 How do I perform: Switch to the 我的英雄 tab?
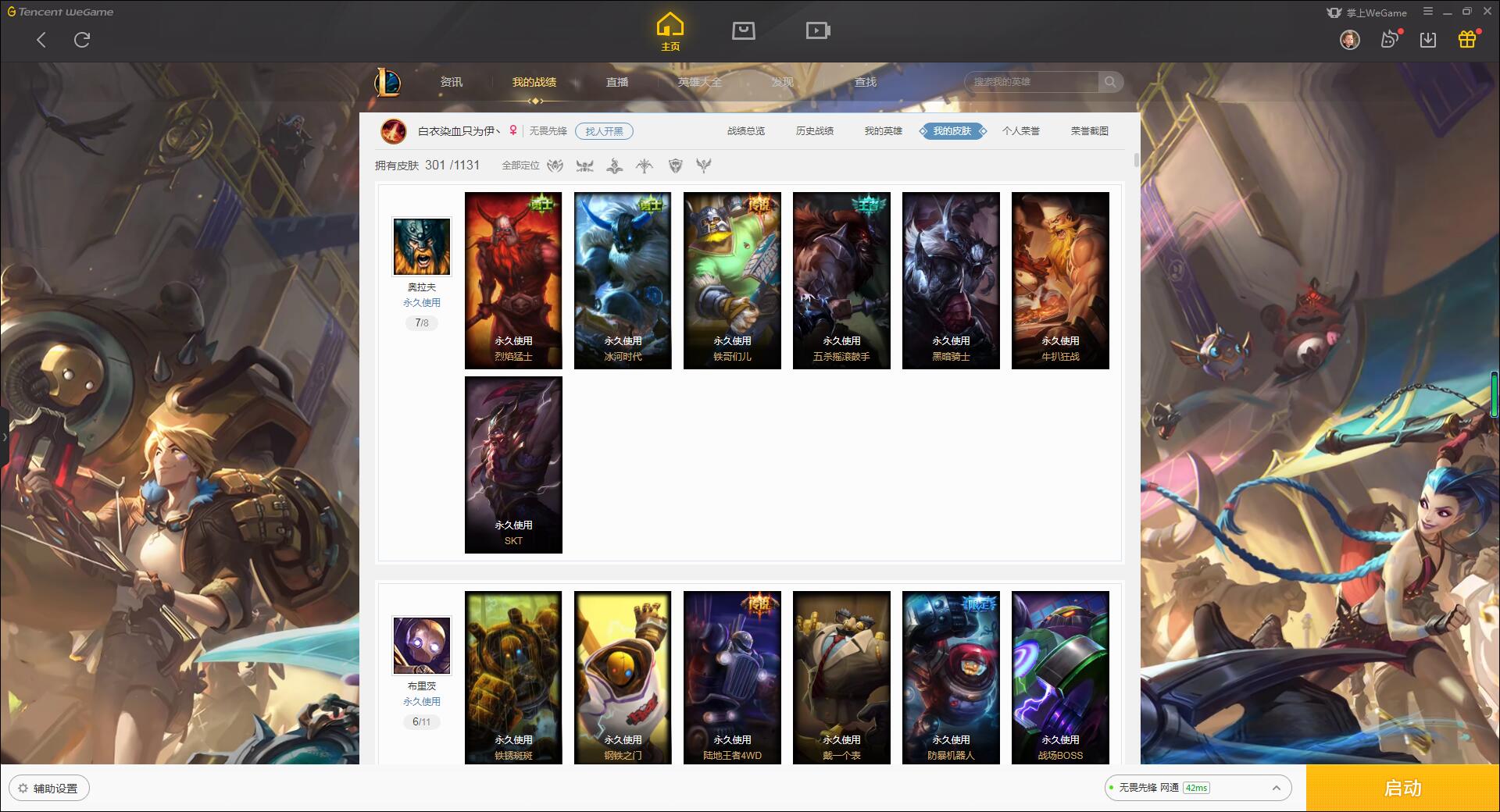coord(883,131)
